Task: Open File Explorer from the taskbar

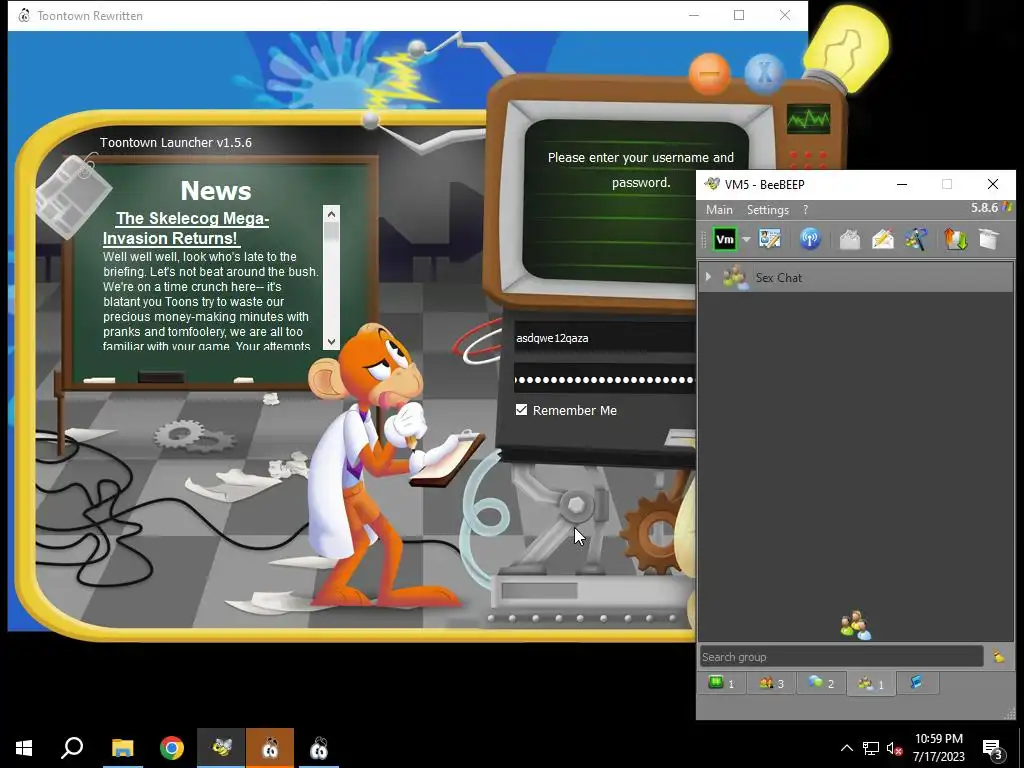Action: point(122,748)
